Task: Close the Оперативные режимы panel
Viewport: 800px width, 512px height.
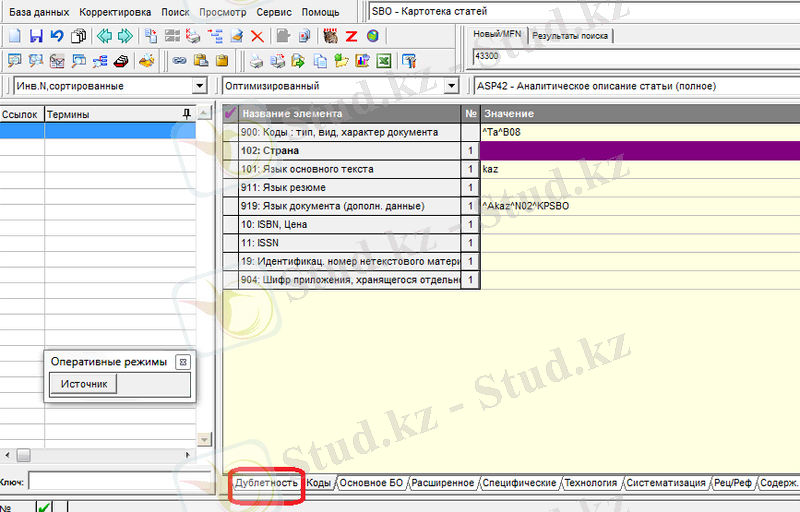Action: [183, 362]
